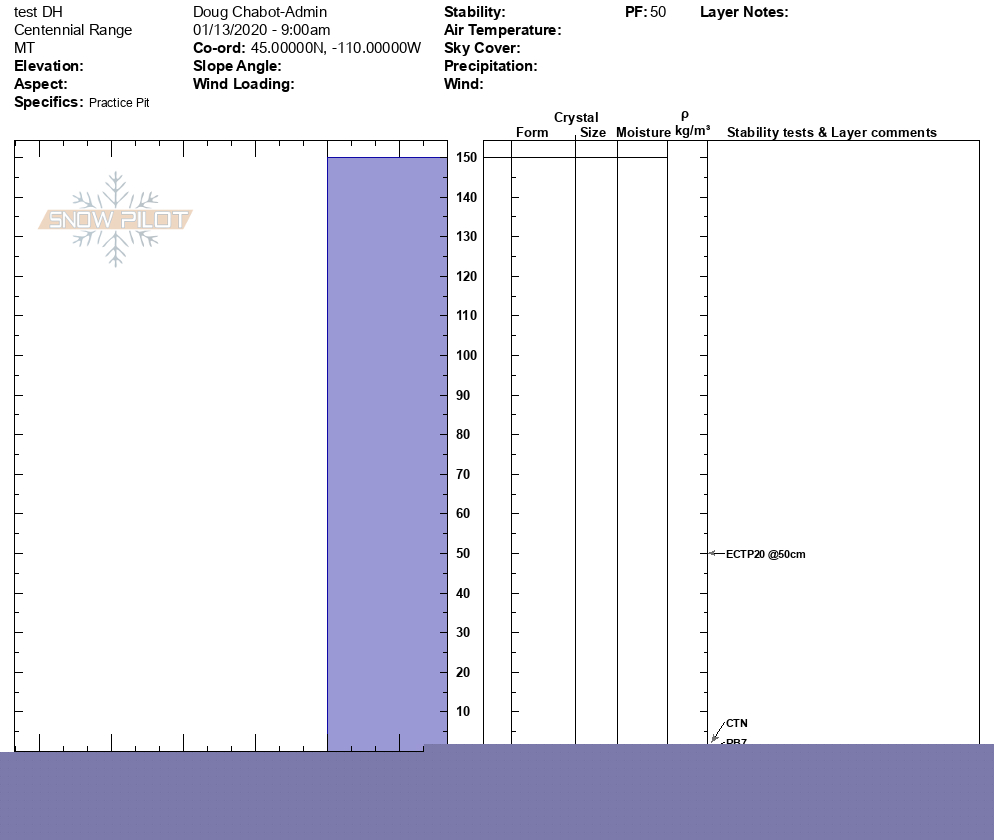Select depth axis label "70"
This screenshot has height=840, width=994.
463,474
